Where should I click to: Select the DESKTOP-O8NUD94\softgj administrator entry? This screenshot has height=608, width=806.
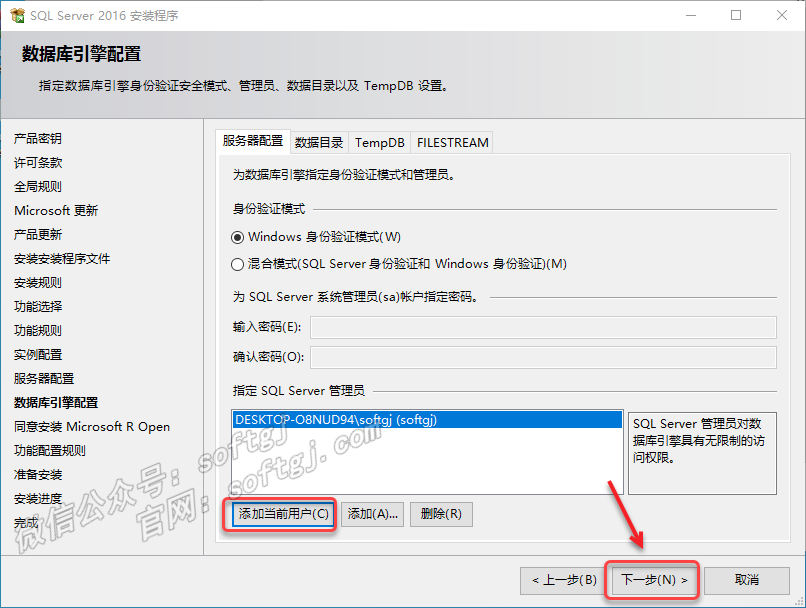coord(427,420)
